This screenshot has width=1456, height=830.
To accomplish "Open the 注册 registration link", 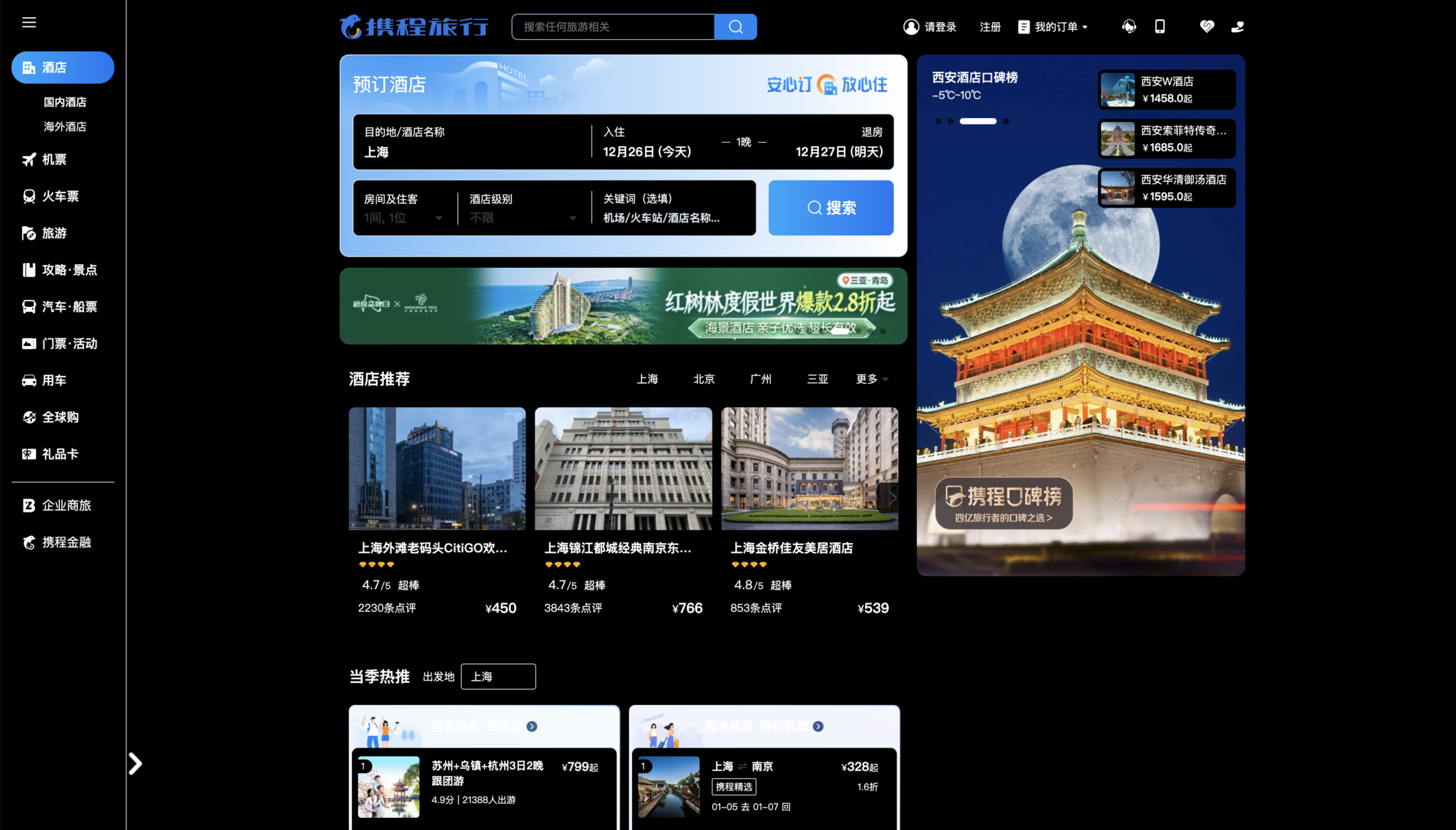I will point(990,26).
